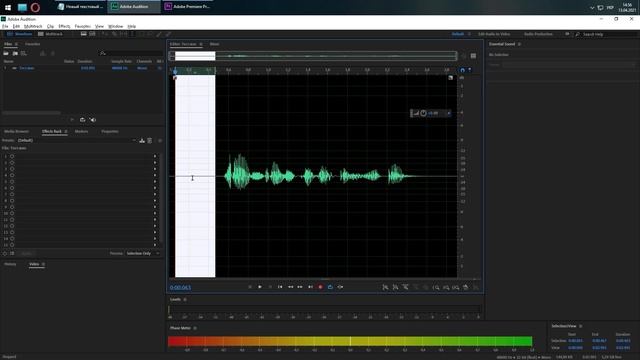640x360 pixels.
Task: Click Move Playhead to Next button
Action: click(310, 287)
